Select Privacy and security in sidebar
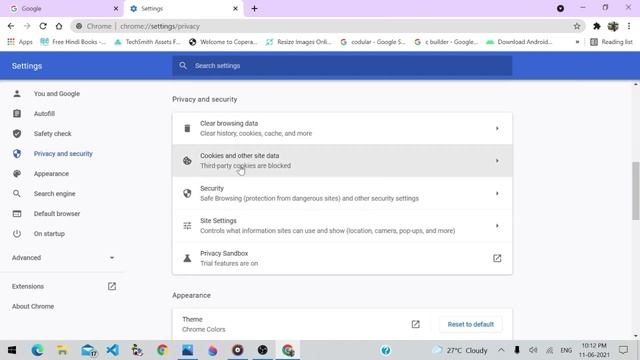 pos(63,153)
